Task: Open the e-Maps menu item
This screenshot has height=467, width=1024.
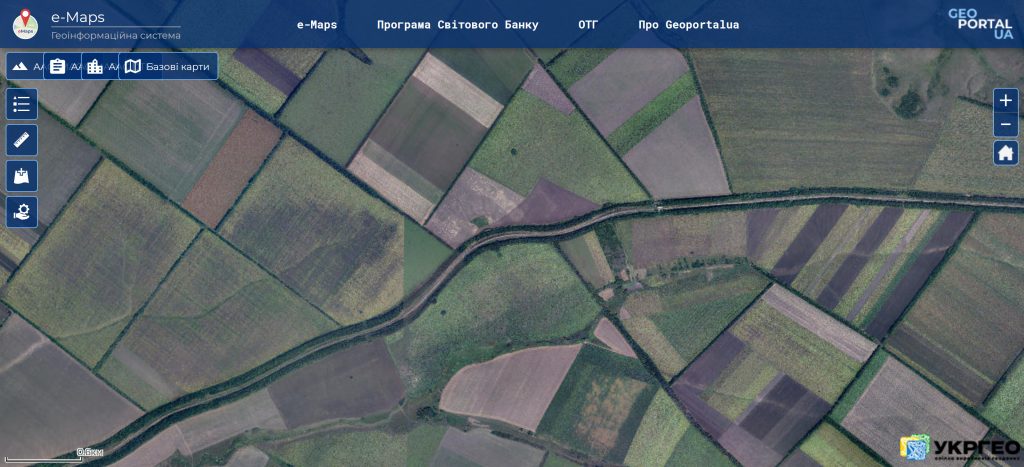Action: (x=317, y=25)
